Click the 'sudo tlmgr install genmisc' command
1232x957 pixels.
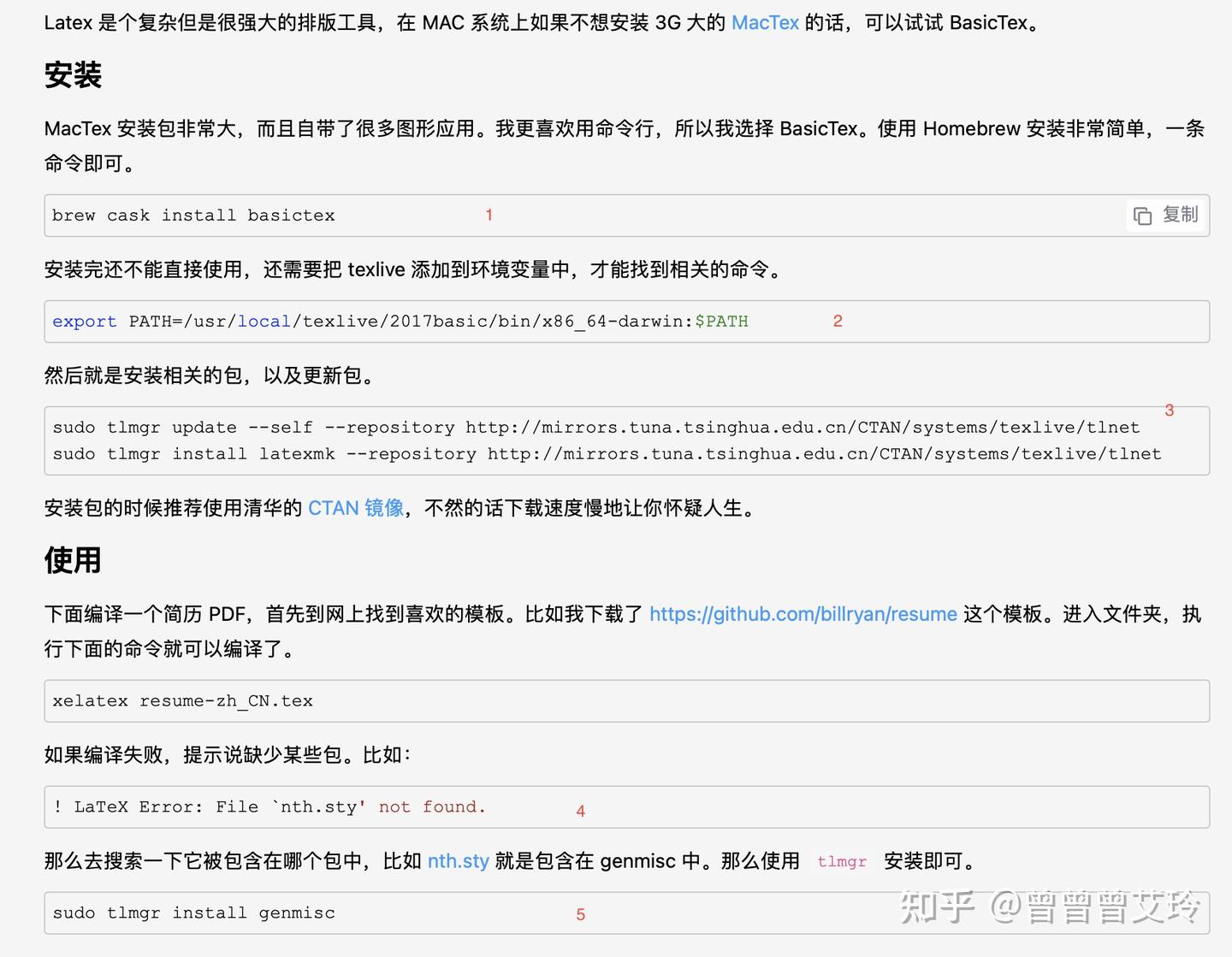point(194,913)
